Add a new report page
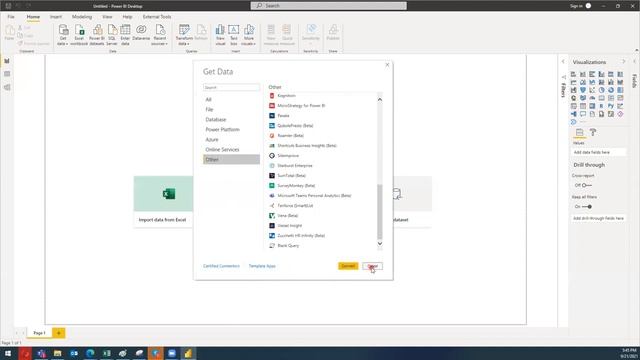 (58, 333)
